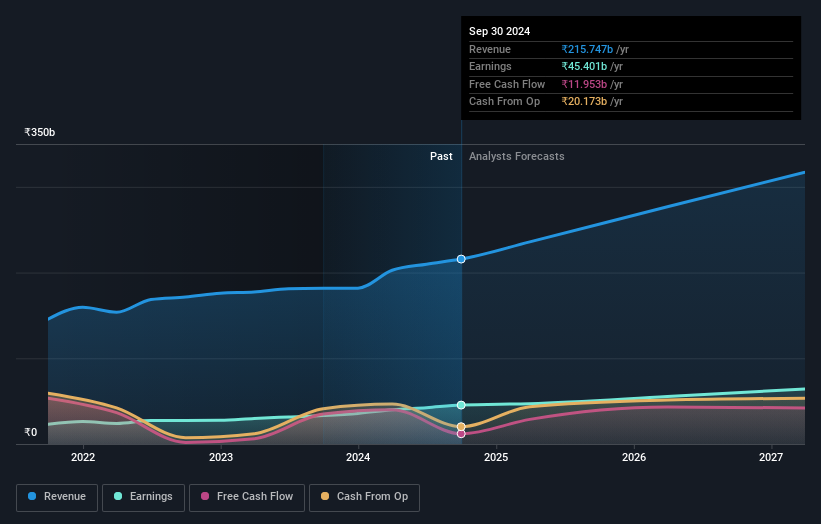Click the teal Earnings legend dot
Screen dimensions: 821x524
point(118,496)
